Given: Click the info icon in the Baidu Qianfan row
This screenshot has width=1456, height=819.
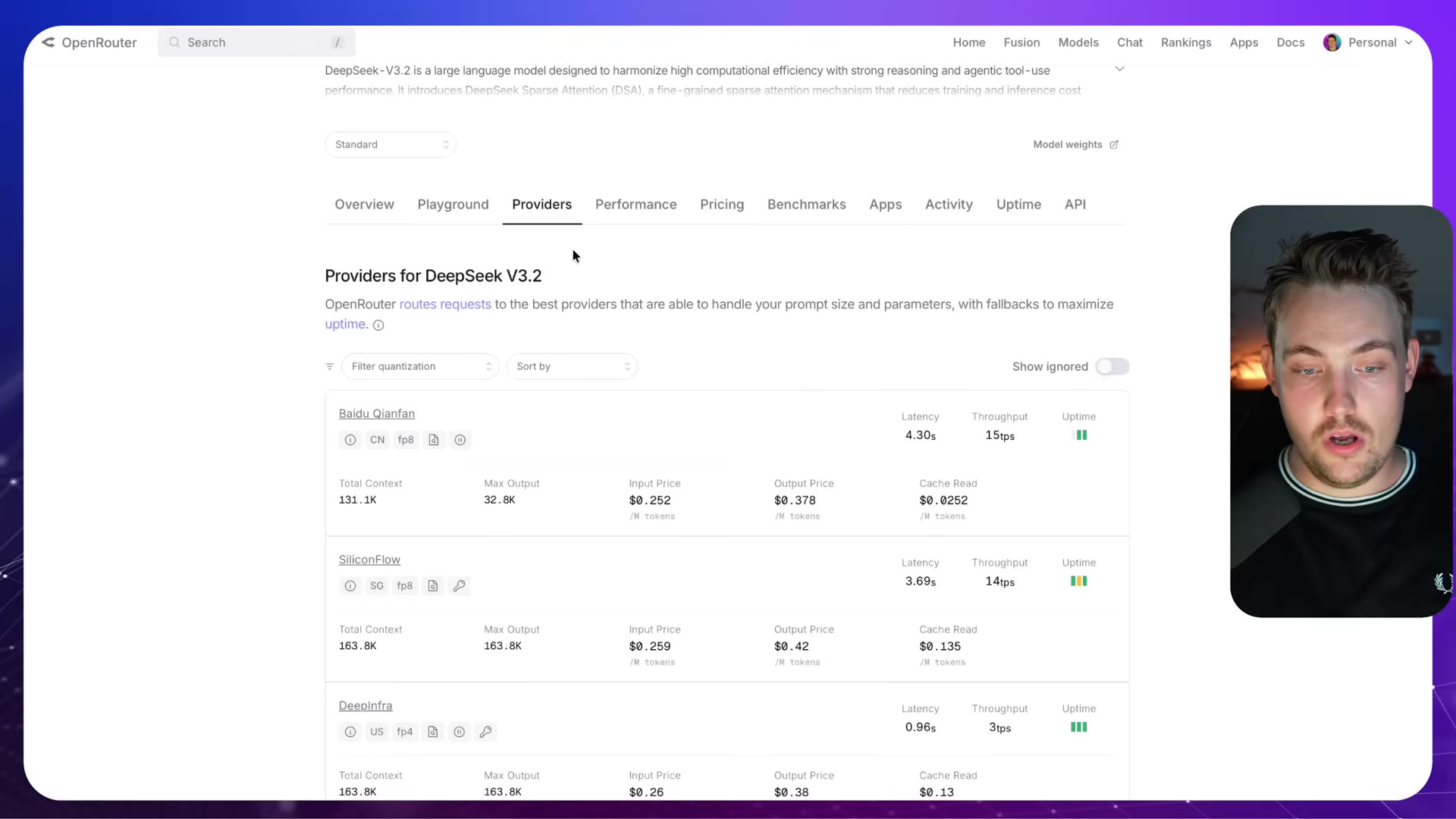Looking at the screenshot, I should (350, 440).
